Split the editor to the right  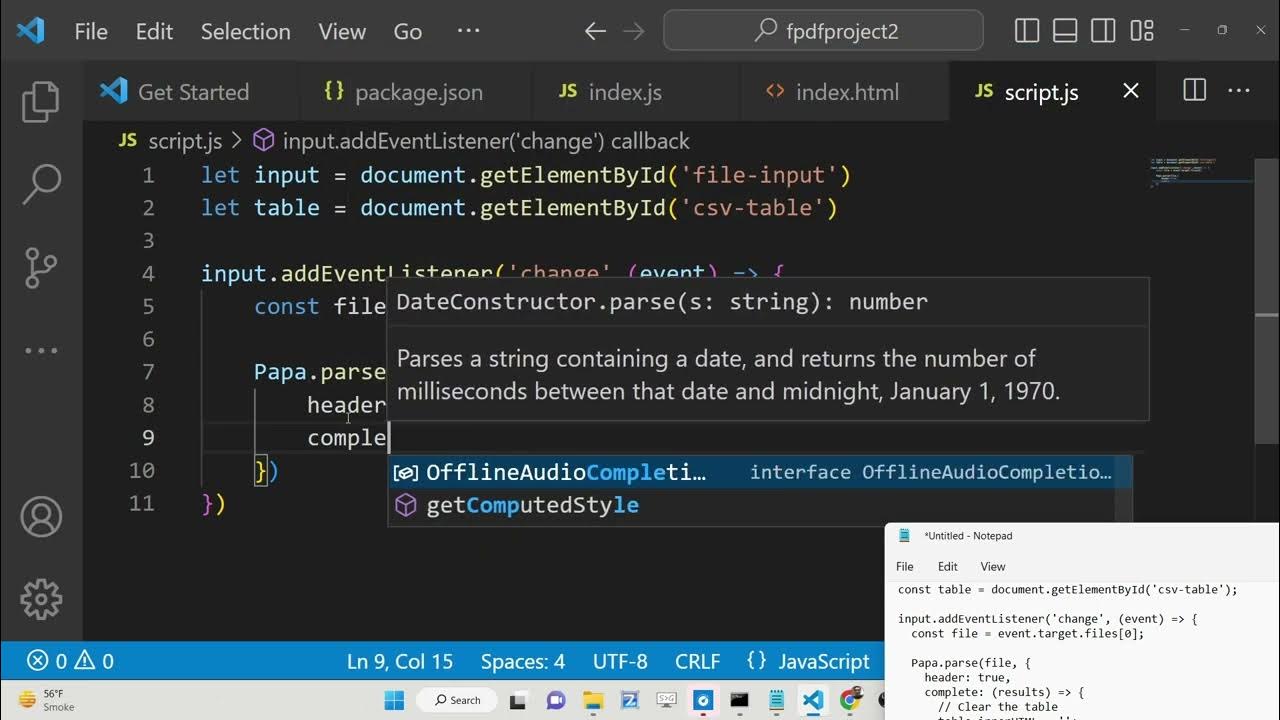point(1194,91)
